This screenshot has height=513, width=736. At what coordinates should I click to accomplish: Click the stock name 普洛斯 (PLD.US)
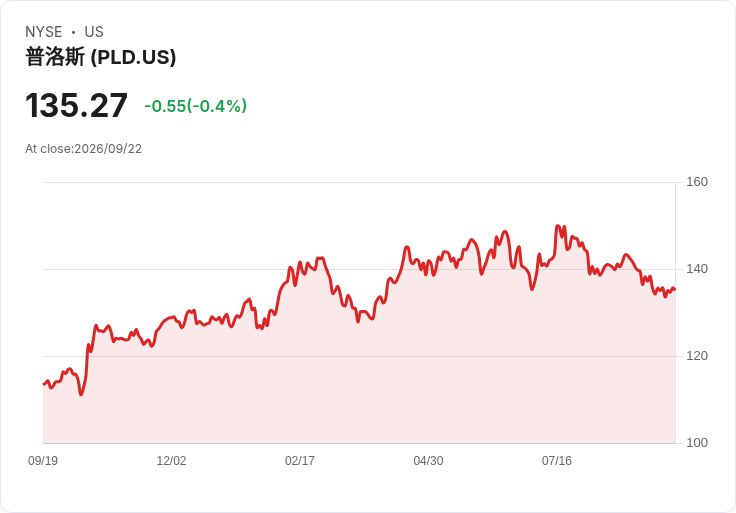pyautogui.click(x=100, y=57)
